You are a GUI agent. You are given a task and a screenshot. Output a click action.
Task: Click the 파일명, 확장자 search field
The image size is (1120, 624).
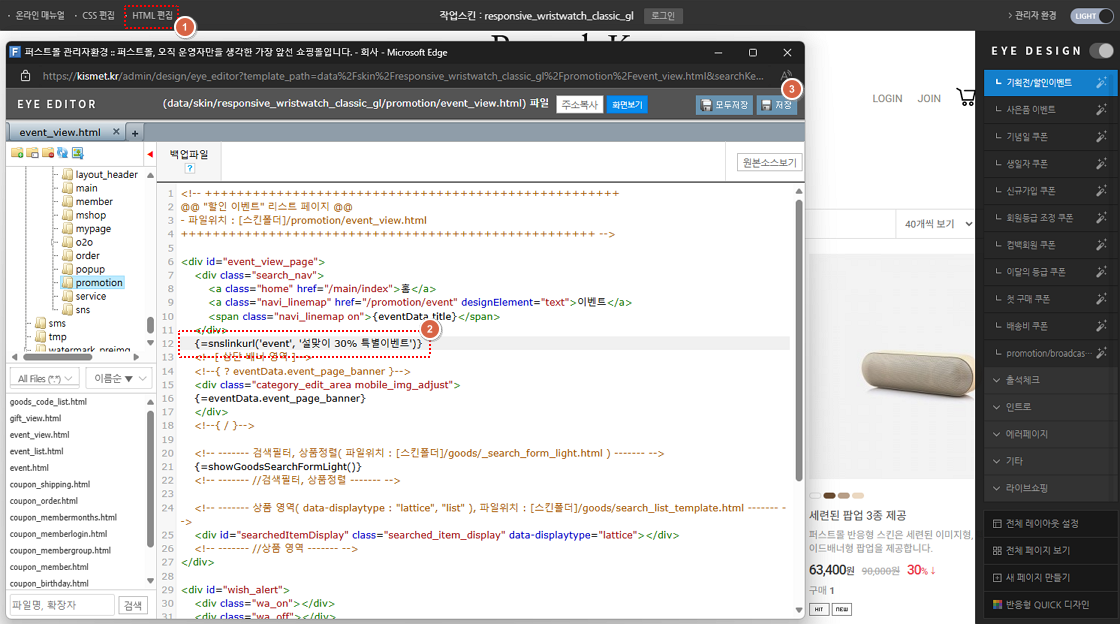(x=62, y=605)
